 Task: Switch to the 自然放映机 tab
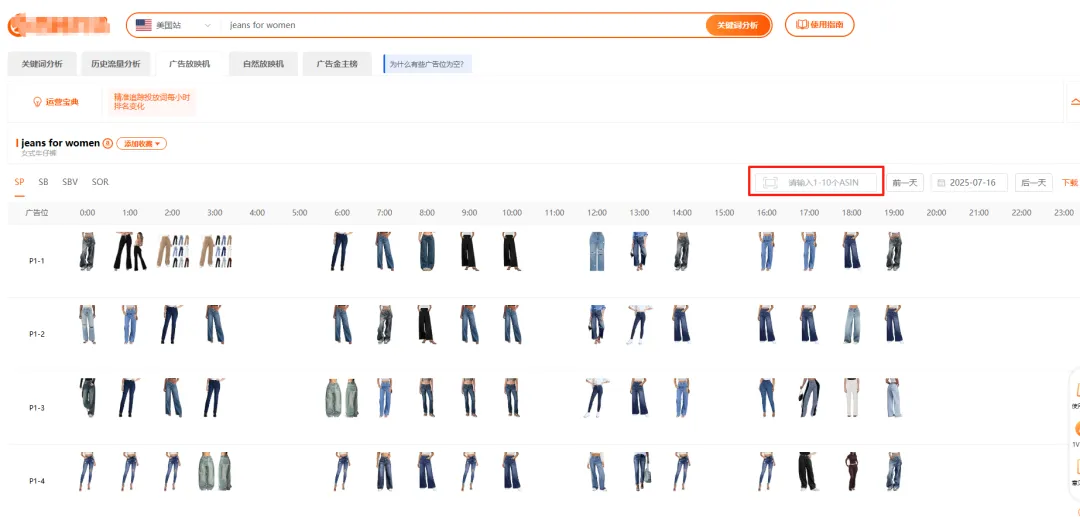[263, 64]
